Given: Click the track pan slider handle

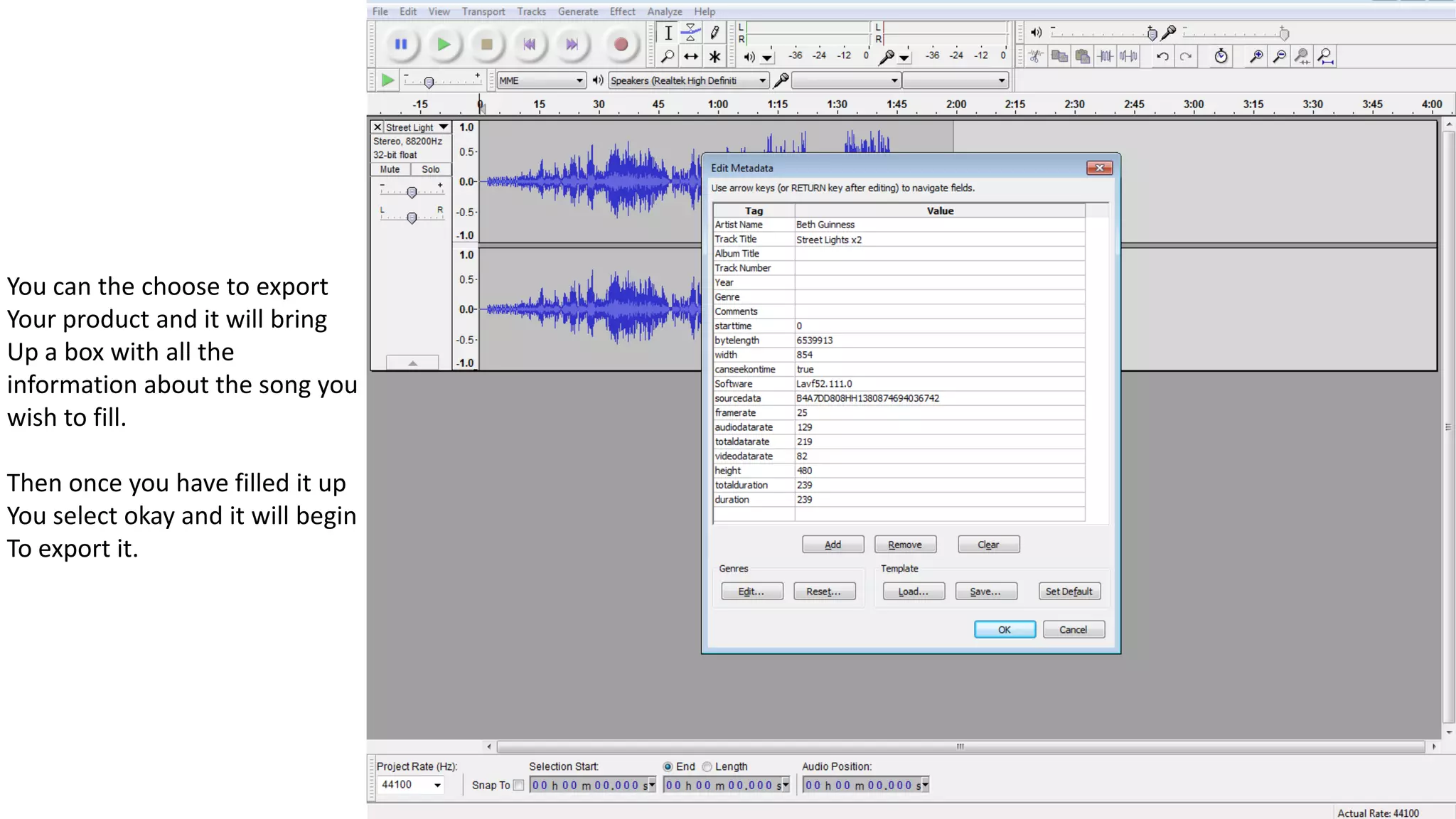Looking at the screenshot, I should [412, 218].
